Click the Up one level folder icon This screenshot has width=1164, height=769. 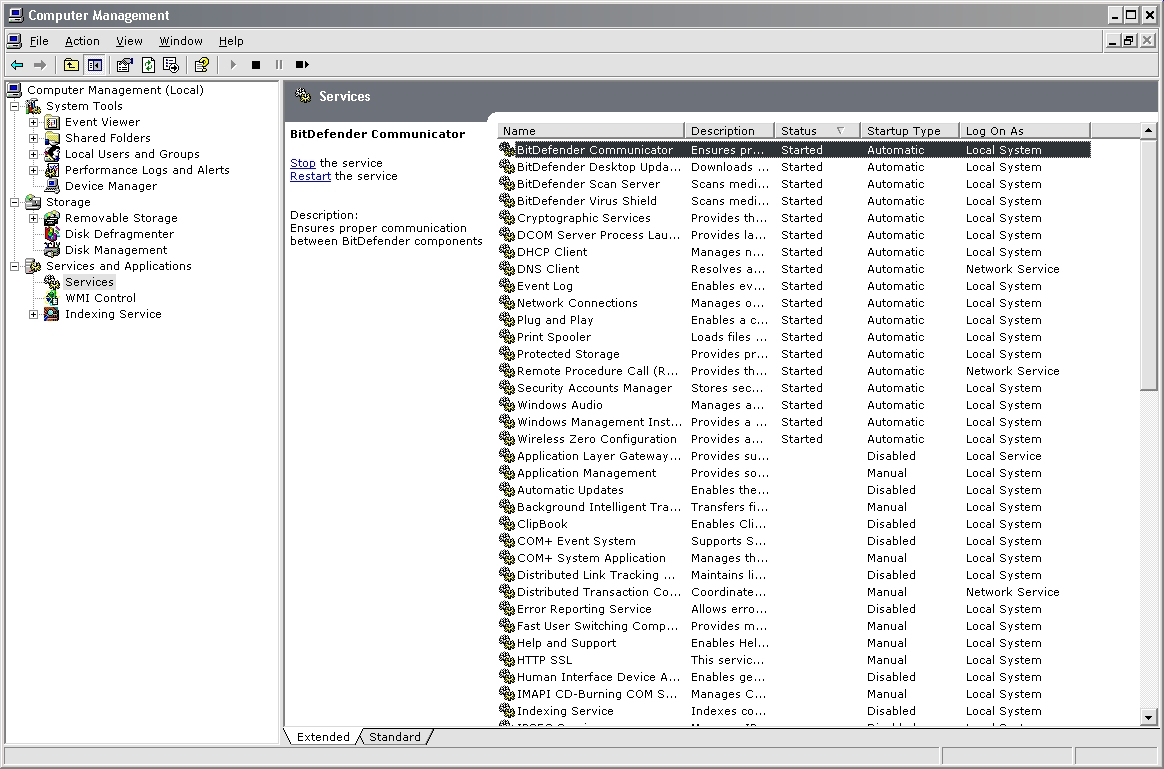71,65
